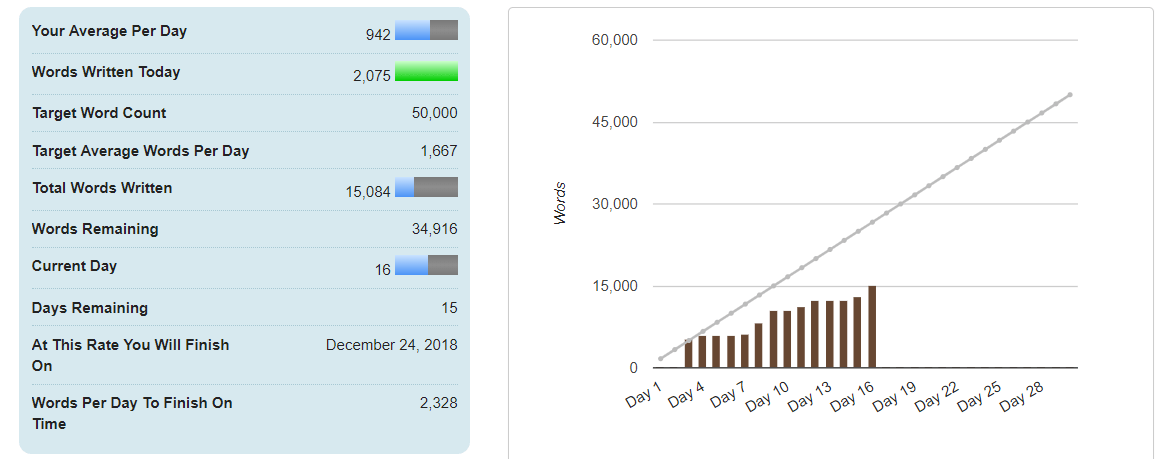
Task: Click the Days Remaining label
Action: point(89,308)
